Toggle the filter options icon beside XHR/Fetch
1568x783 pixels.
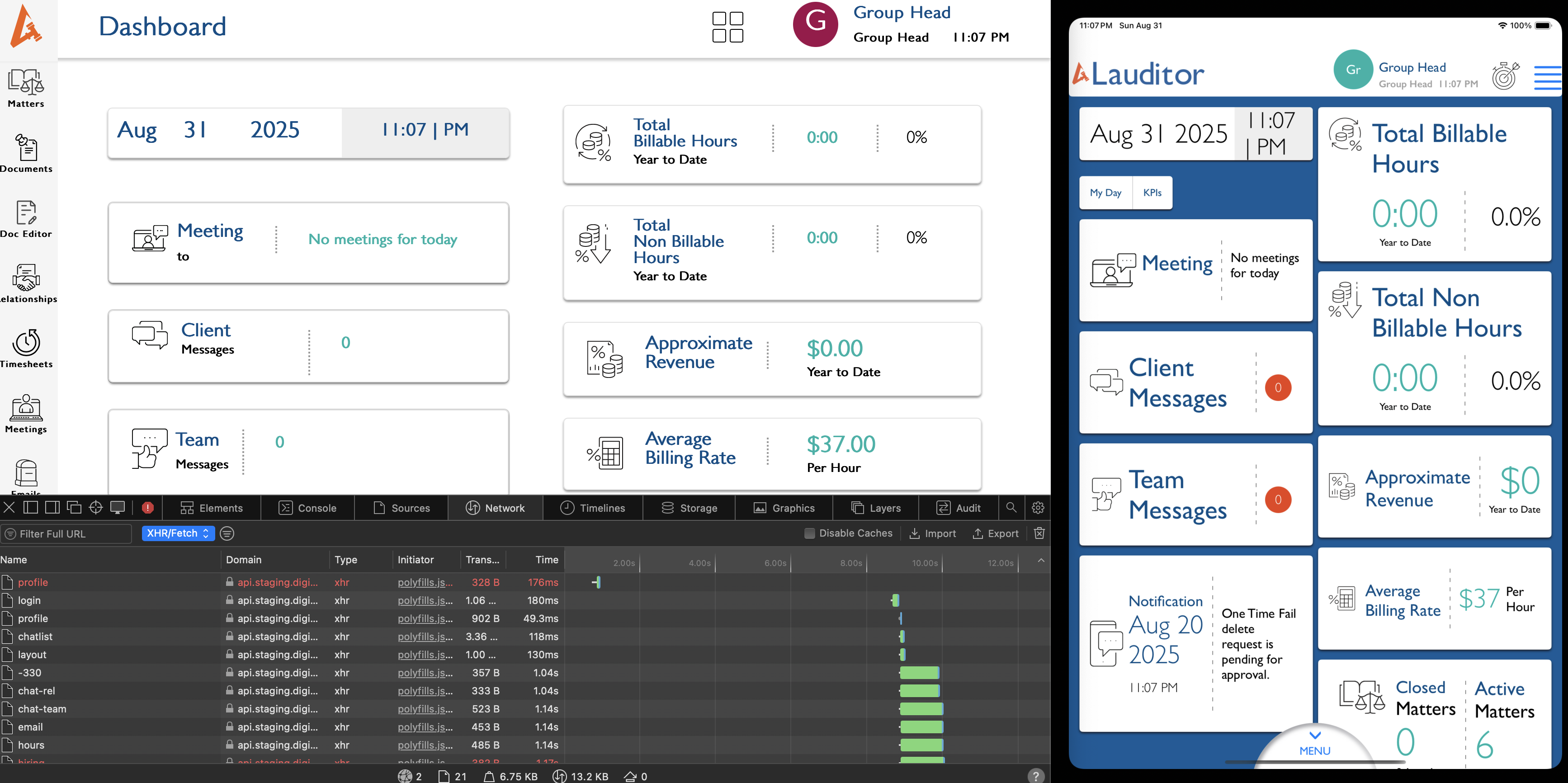coord(227,533)
